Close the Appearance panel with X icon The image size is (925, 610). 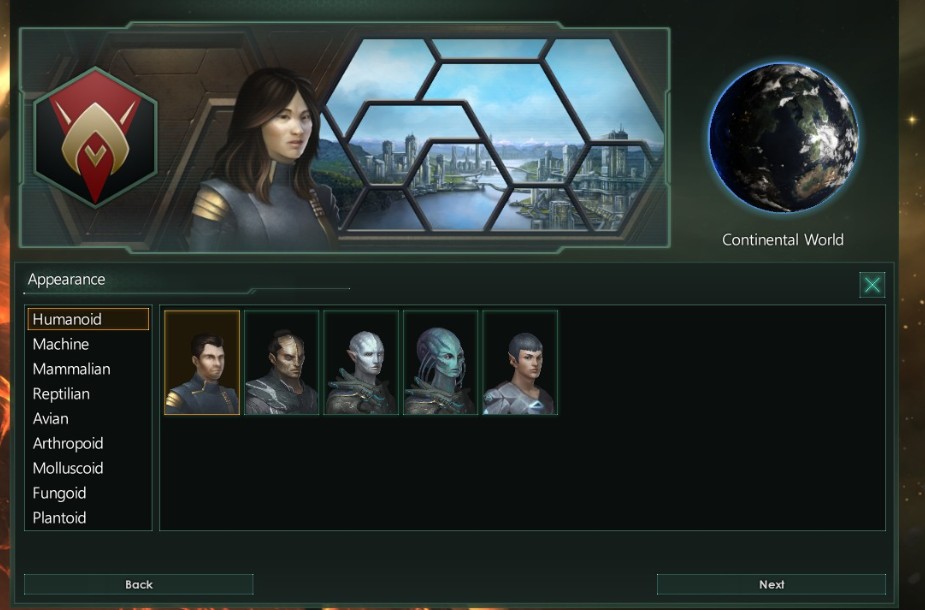[x=872, y=285]
